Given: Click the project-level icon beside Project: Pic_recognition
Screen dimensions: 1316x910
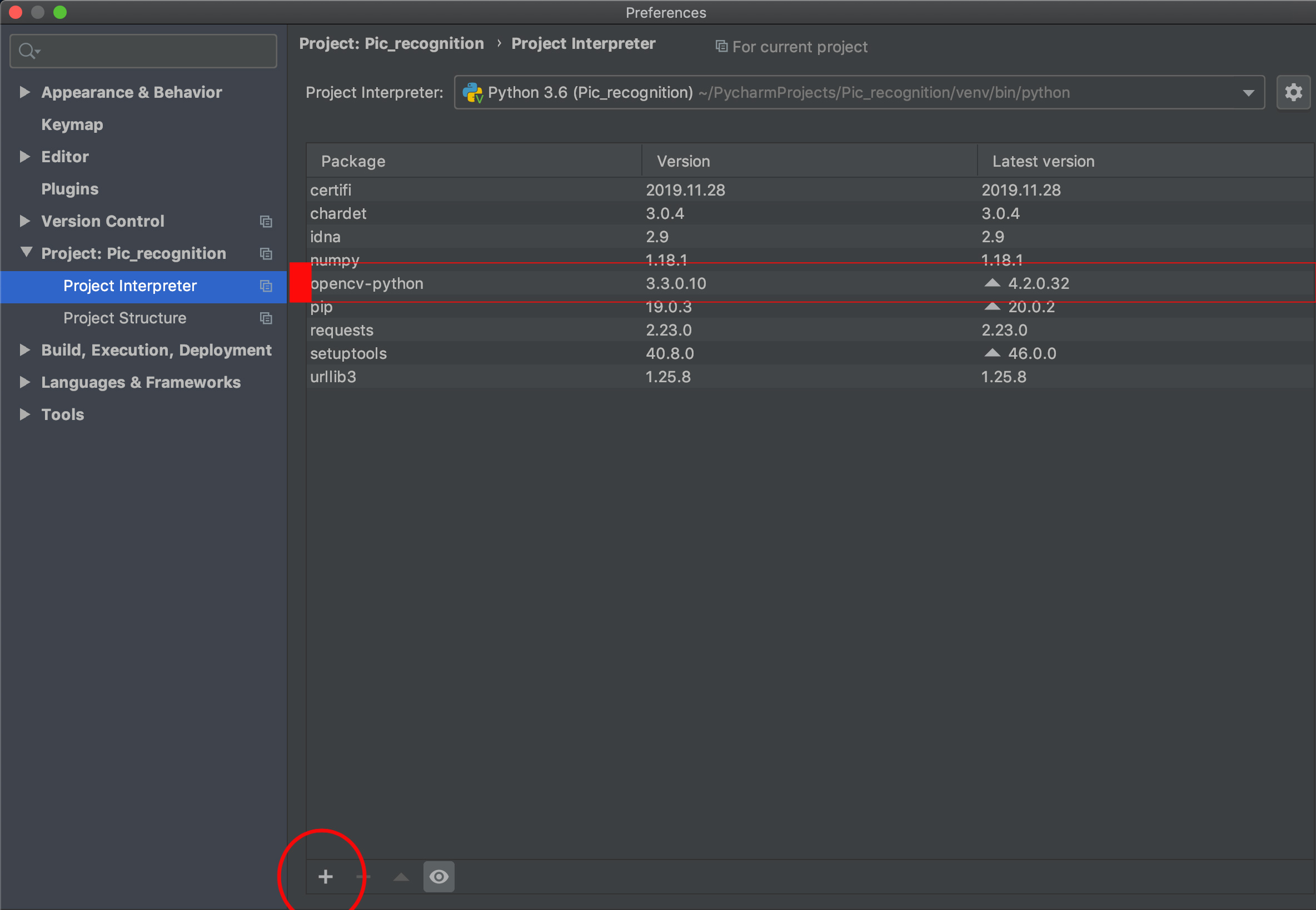Looking at the screenshot, I should (266, 254).
